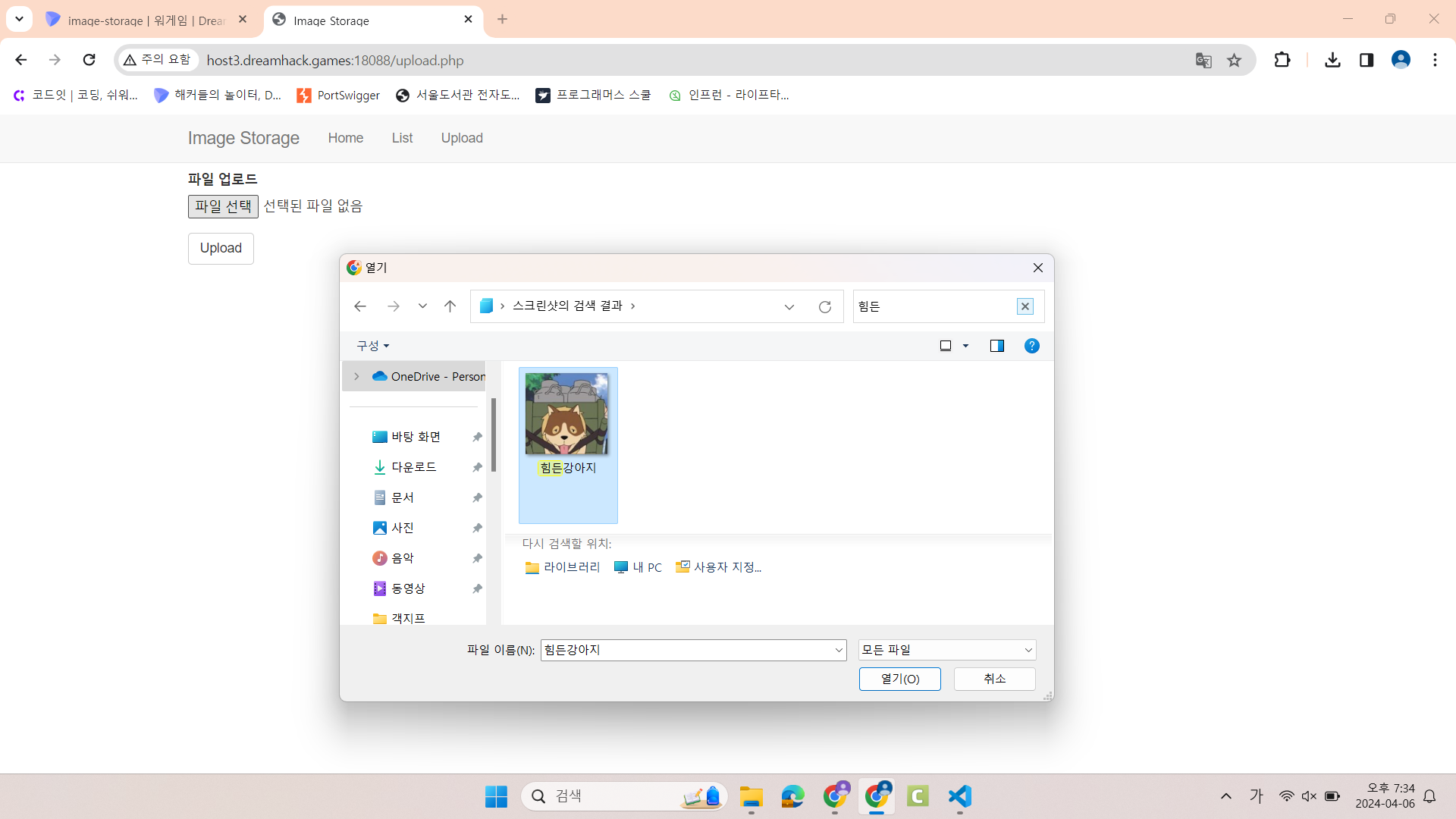Open the Chrome extensions puzzle icon

tap(1282, 60)
